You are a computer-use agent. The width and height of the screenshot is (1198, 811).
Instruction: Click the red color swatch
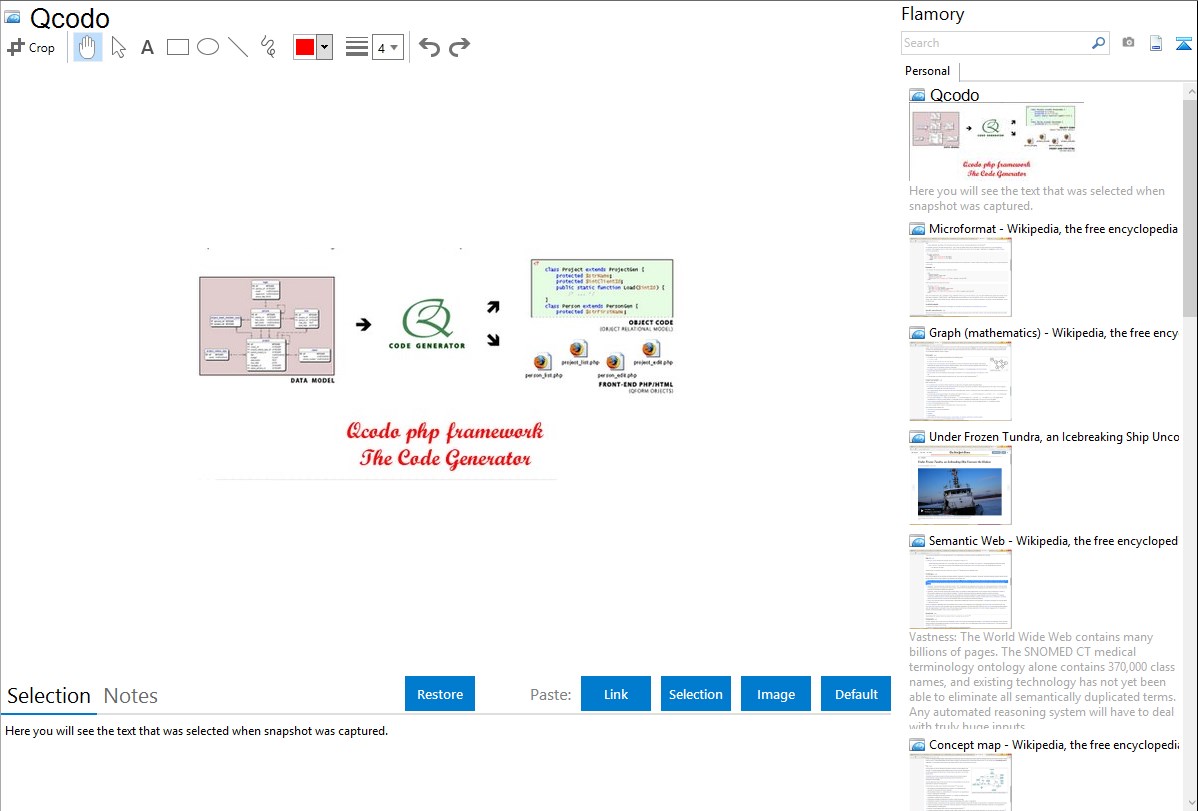pos(305,47)
